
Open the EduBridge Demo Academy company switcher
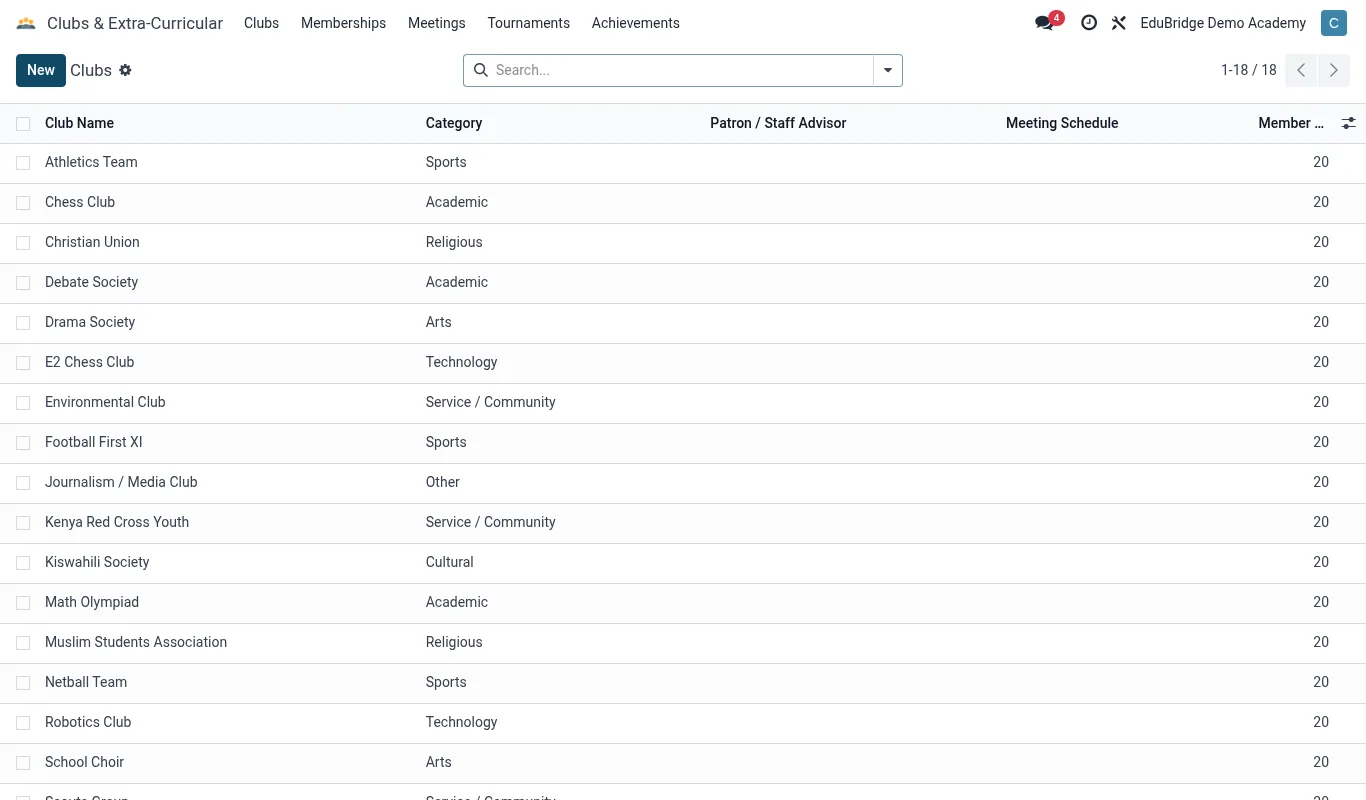[x=1223, y=23]
